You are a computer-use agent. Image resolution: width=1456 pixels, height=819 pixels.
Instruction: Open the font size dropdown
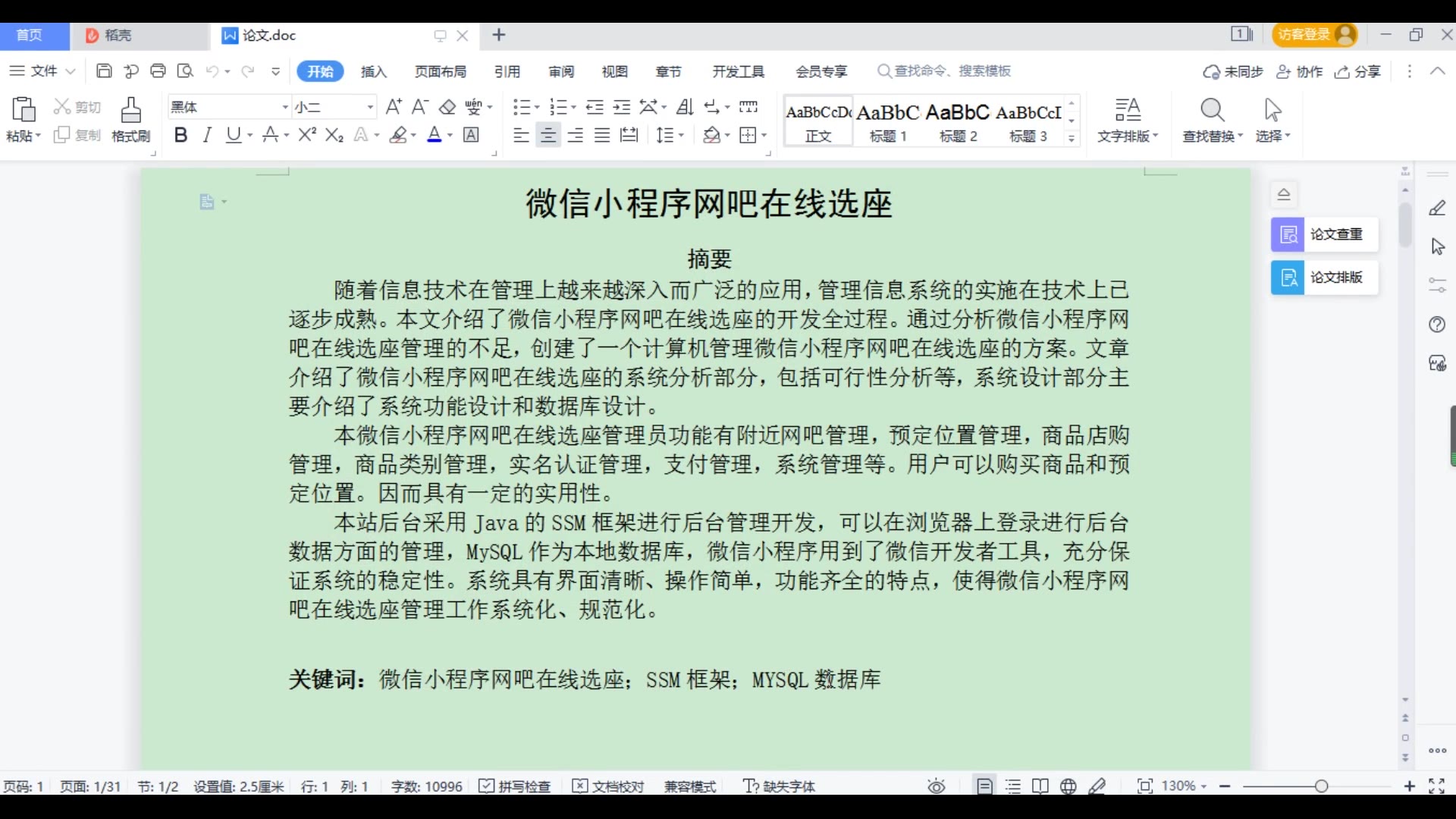pos(370,107)
